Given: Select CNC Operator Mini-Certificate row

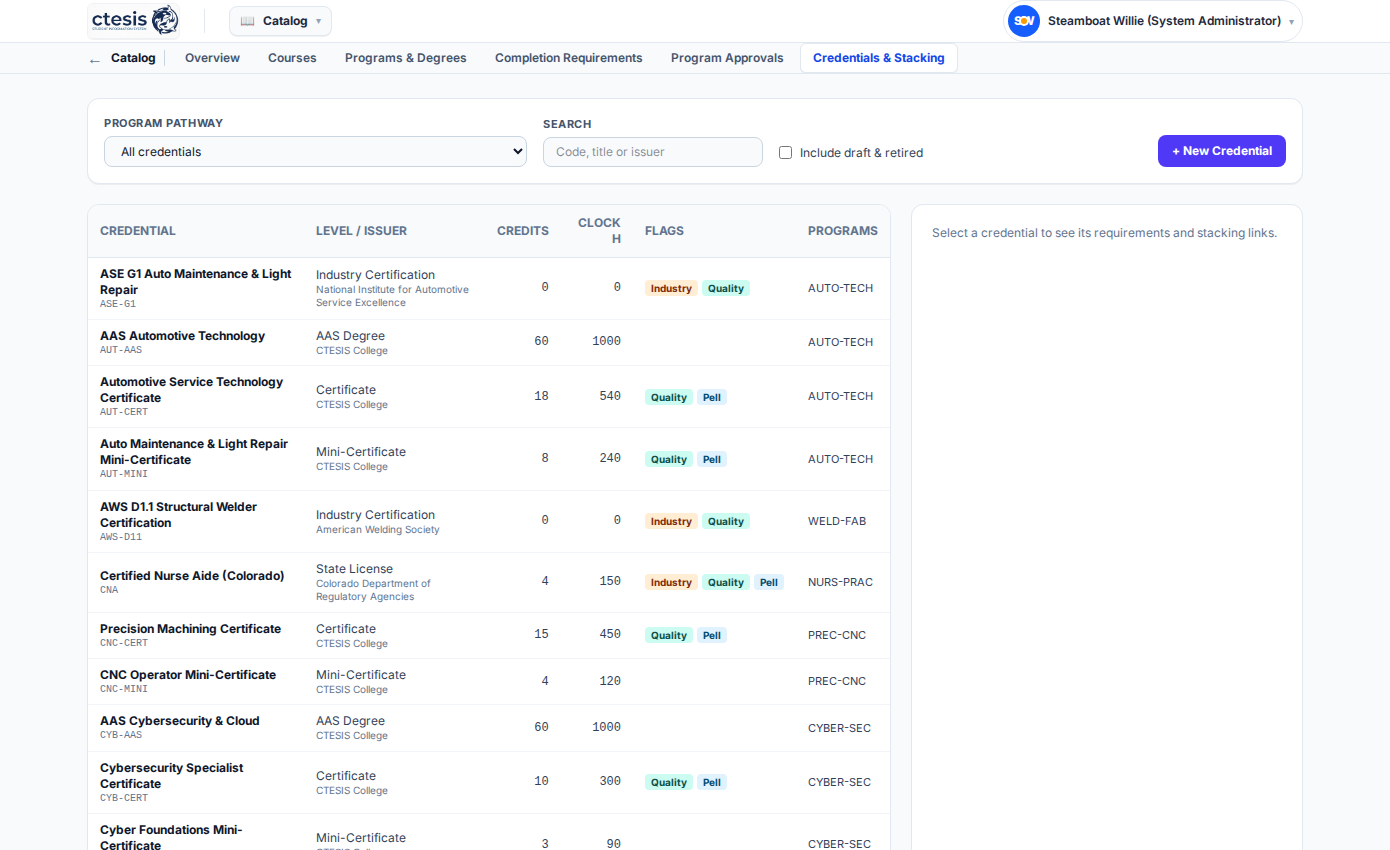Looking at the screenshot, I should click(x=489, y=682).
